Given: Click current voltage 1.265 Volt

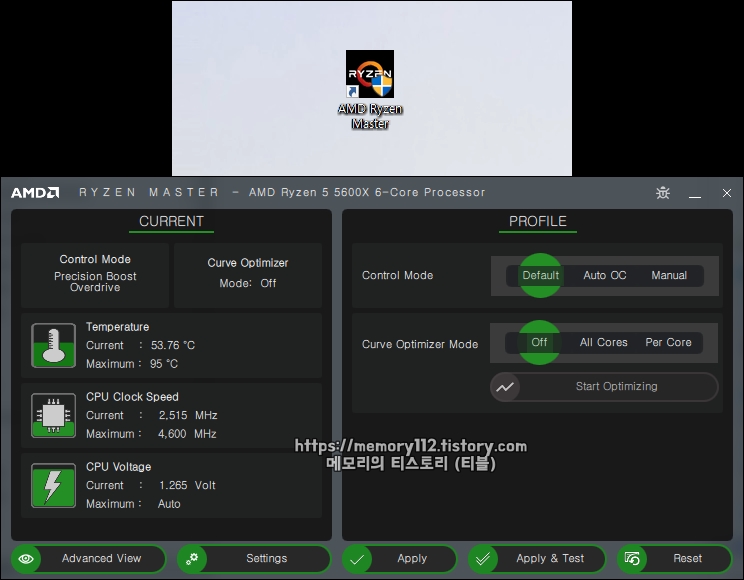Looking at the screenshot, I should [x=187, y=486].
